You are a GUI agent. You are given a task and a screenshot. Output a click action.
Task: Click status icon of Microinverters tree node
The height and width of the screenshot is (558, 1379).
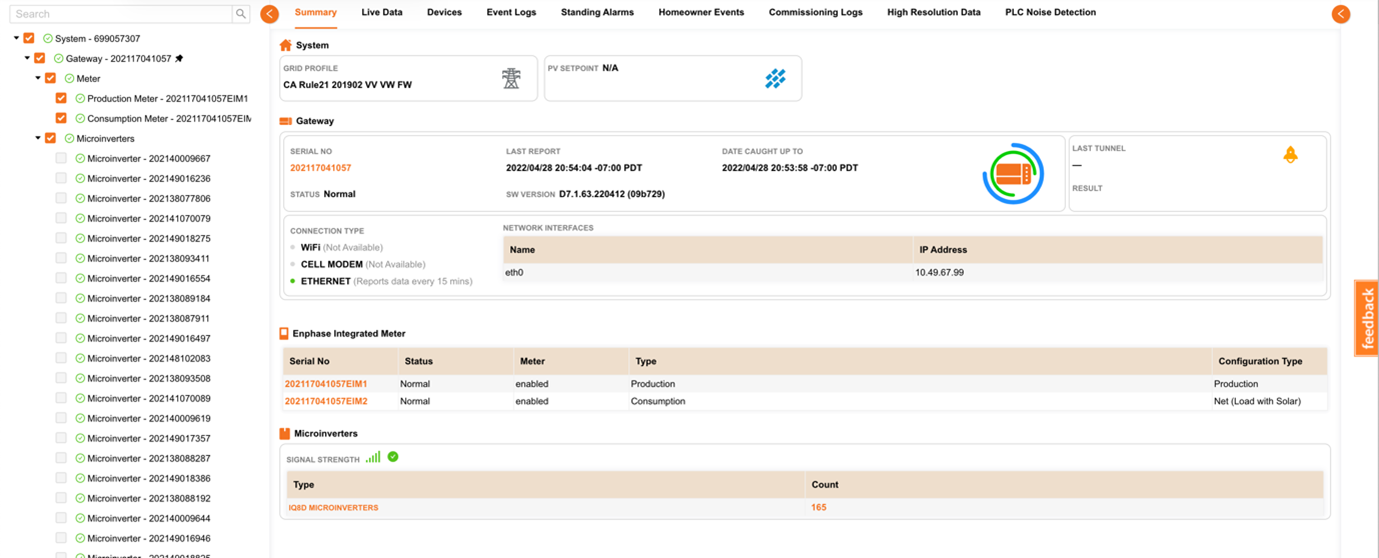69,139
